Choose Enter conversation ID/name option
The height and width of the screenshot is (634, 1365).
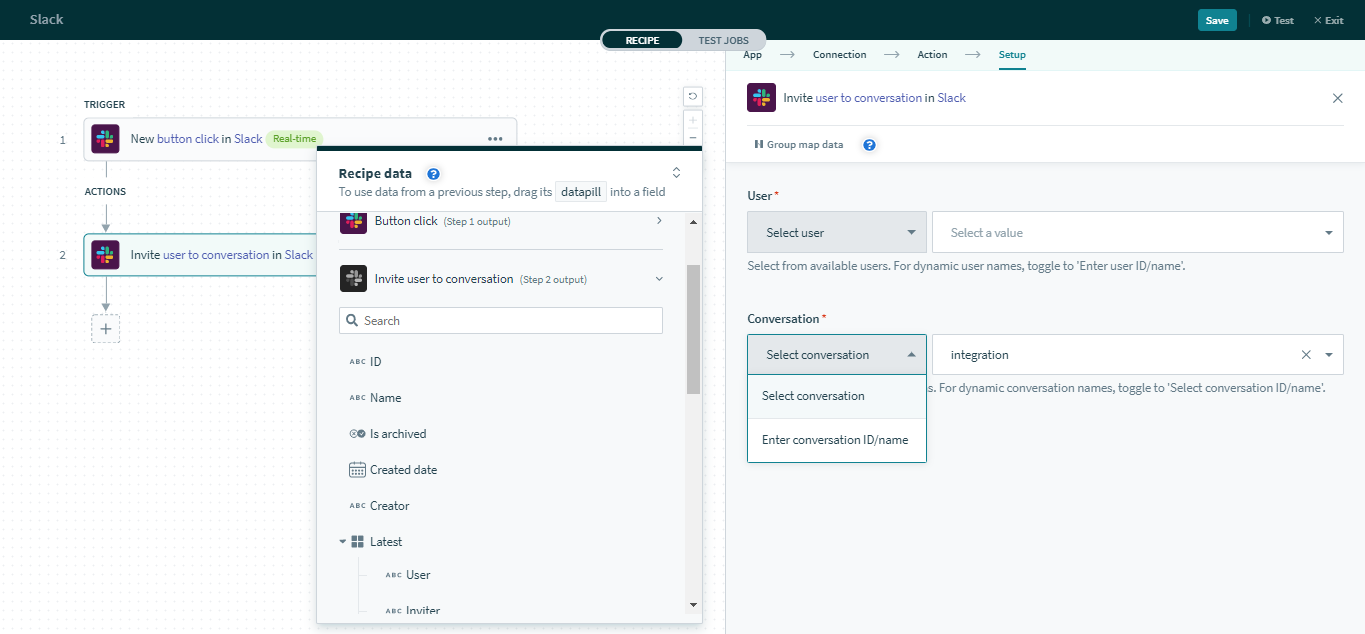tap(835, 440)
